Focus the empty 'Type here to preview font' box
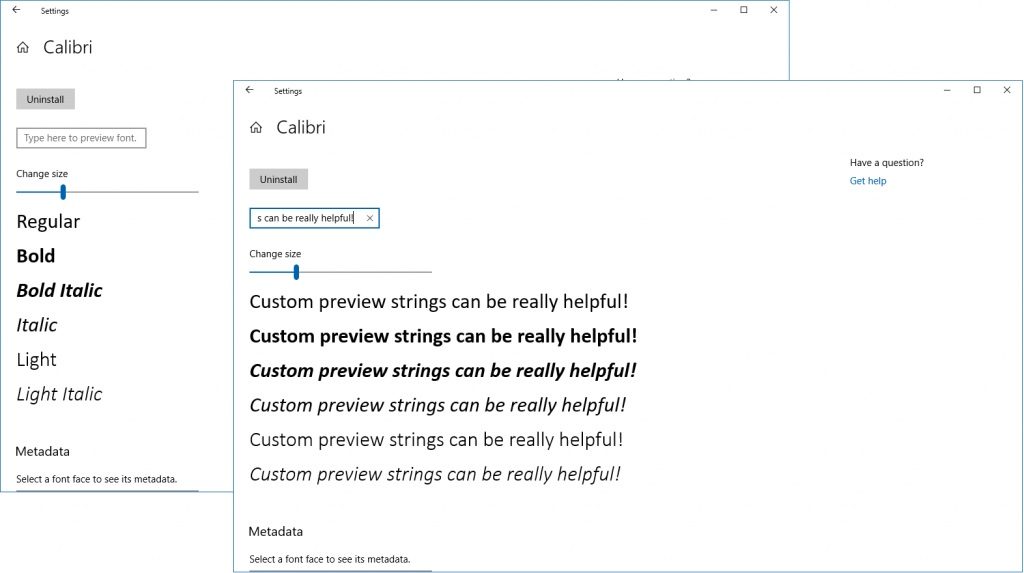 tap(81, 138)
